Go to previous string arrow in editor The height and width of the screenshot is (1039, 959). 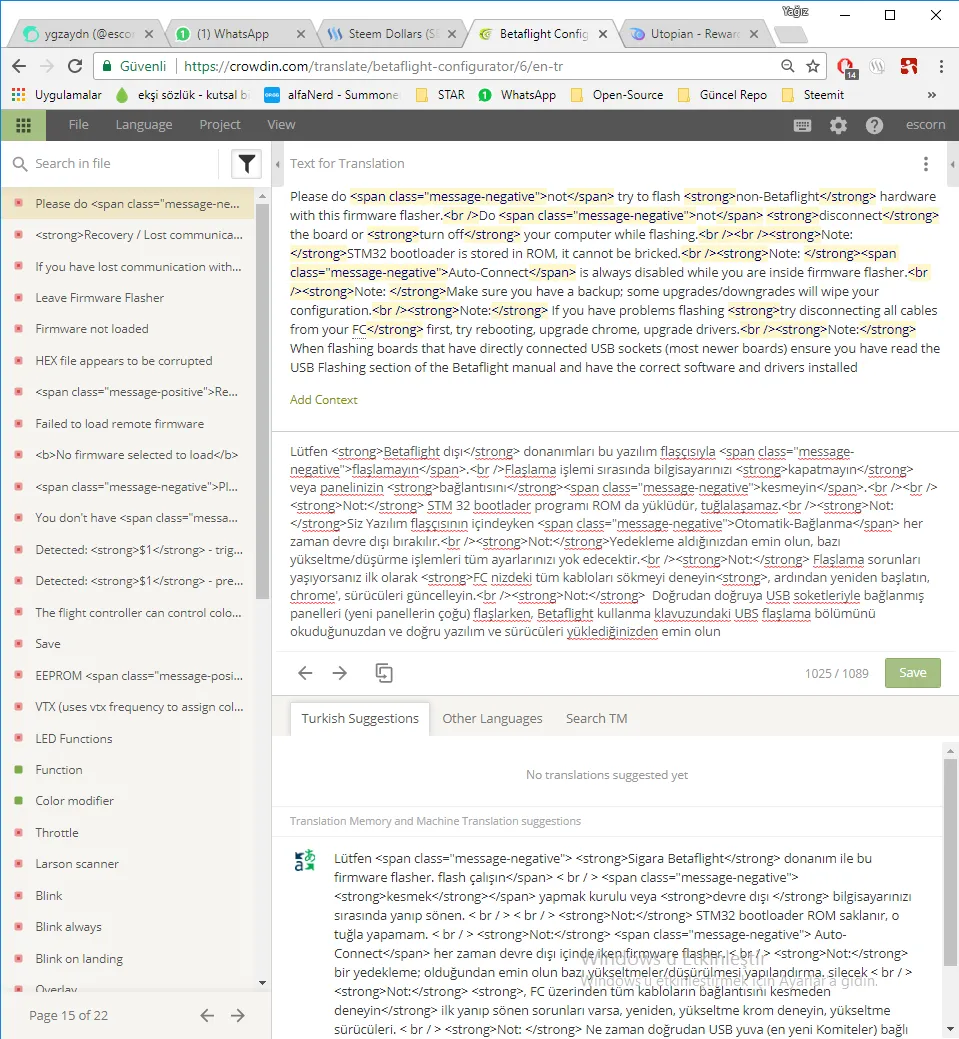(305, 673)
